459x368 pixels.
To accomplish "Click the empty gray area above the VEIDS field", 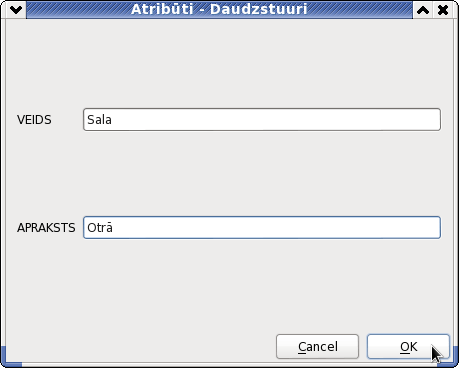I will click(x=229, y=63).
